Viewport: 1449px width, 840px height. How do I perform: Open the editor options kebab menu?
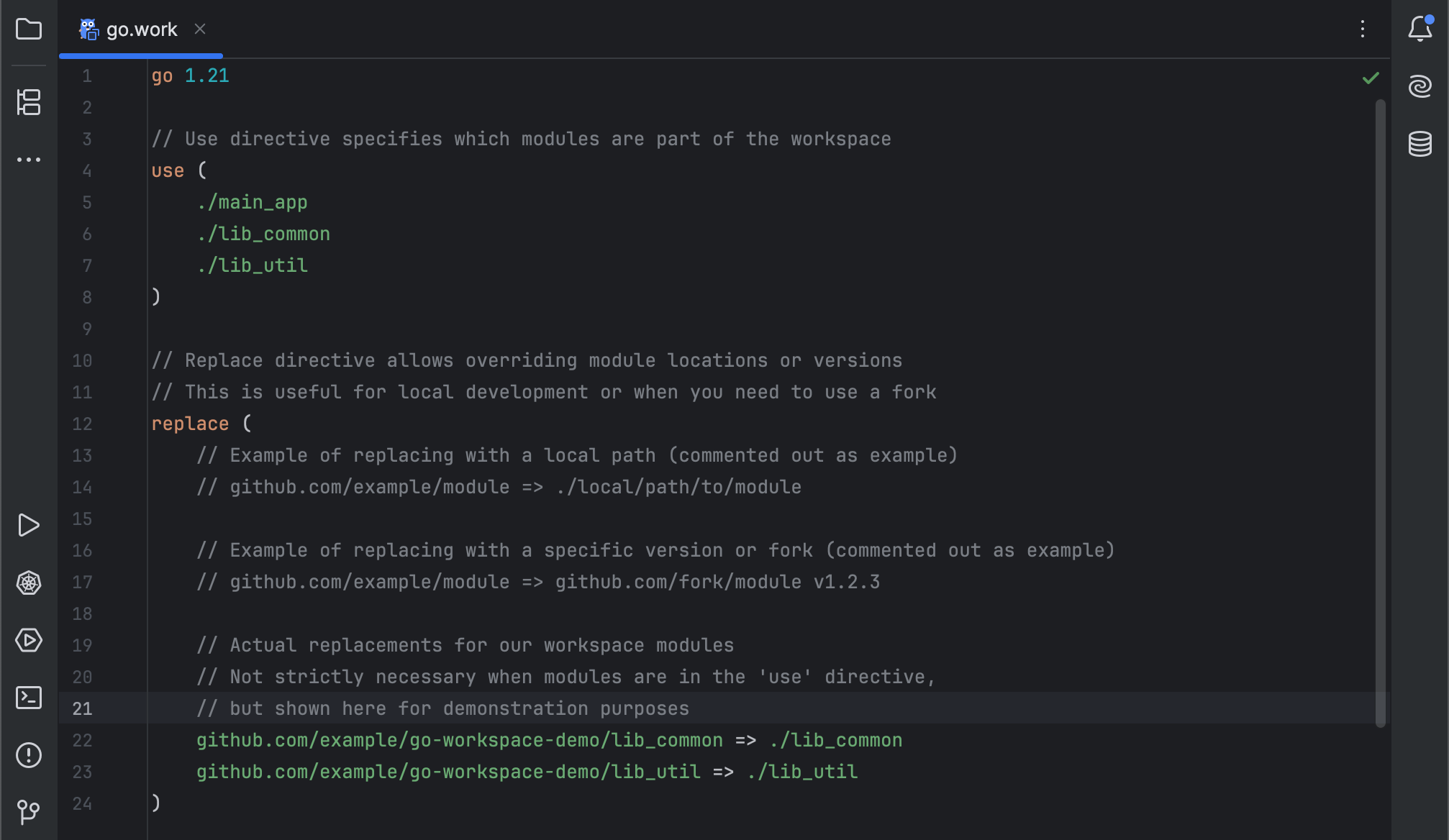pyautogui.click(x=1362, y=29)
